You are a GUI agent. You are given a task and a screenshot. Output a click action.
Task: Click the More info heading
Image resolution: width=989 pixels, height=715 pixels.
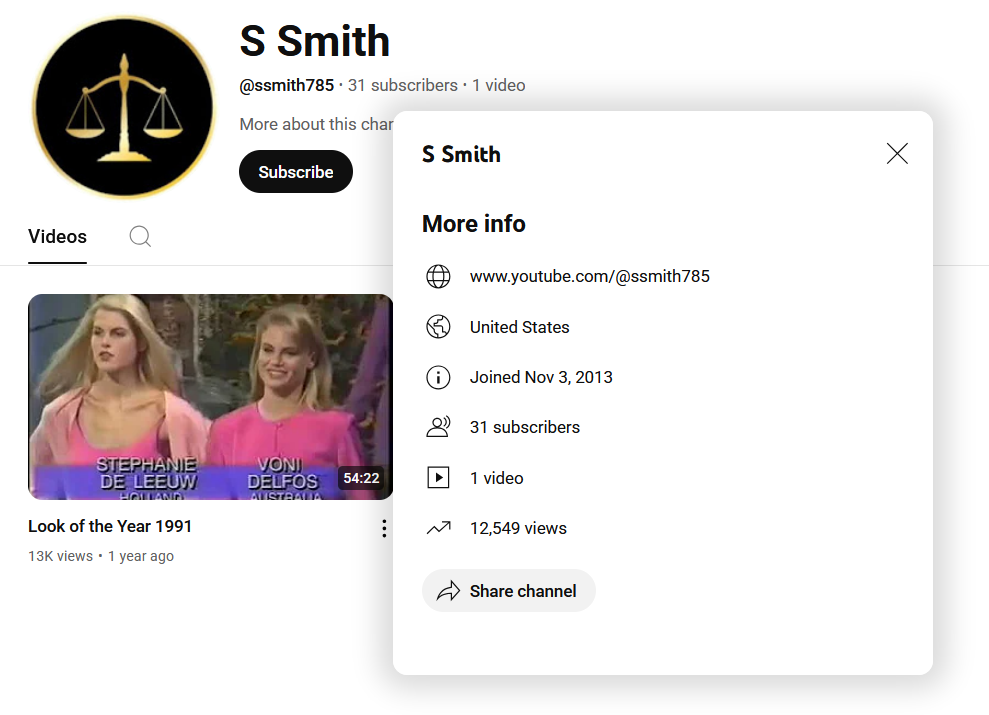click(474, 224)
